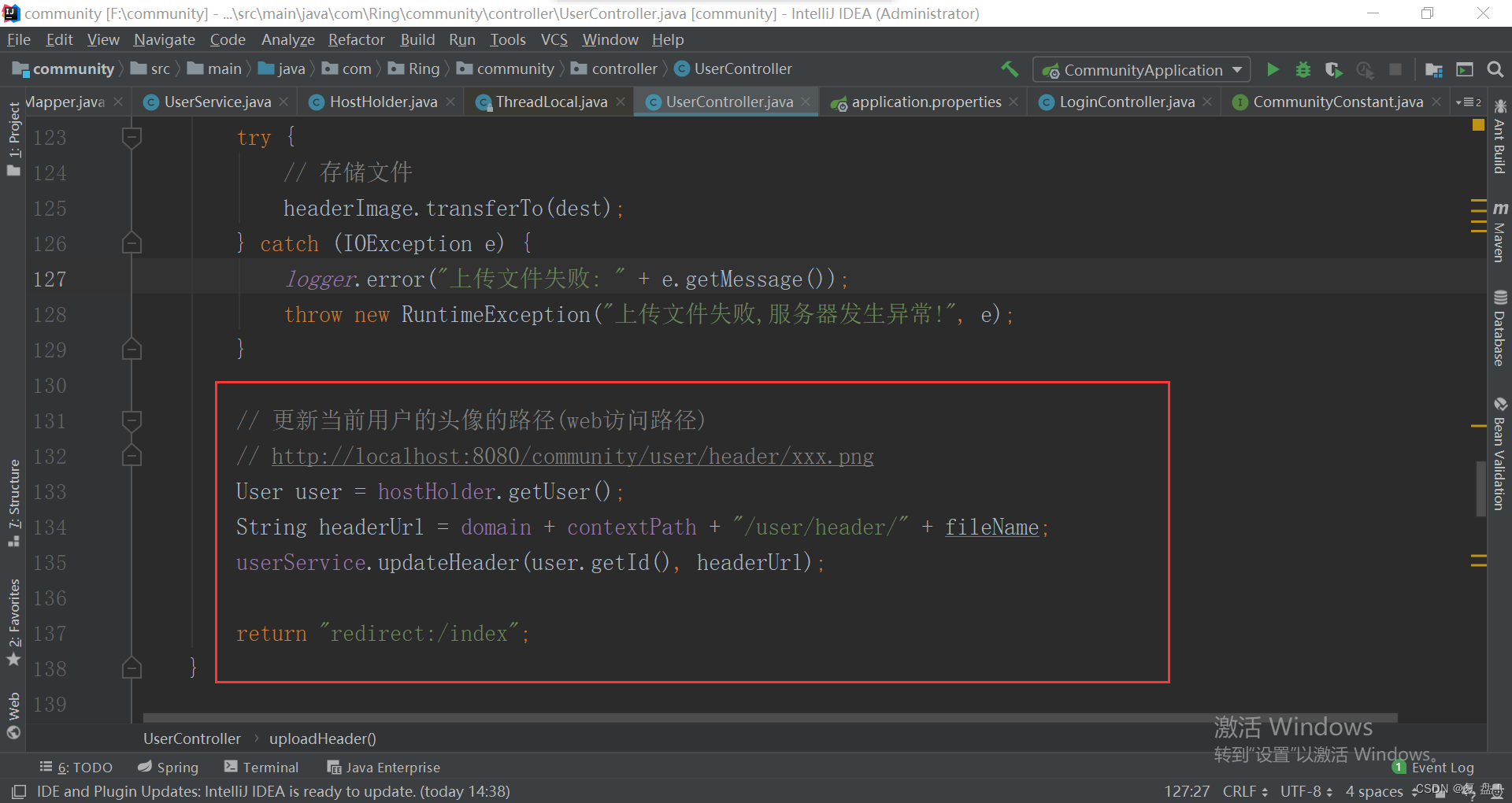
Task: Open the Maven side panel
Action: [x=1499, y=231]
